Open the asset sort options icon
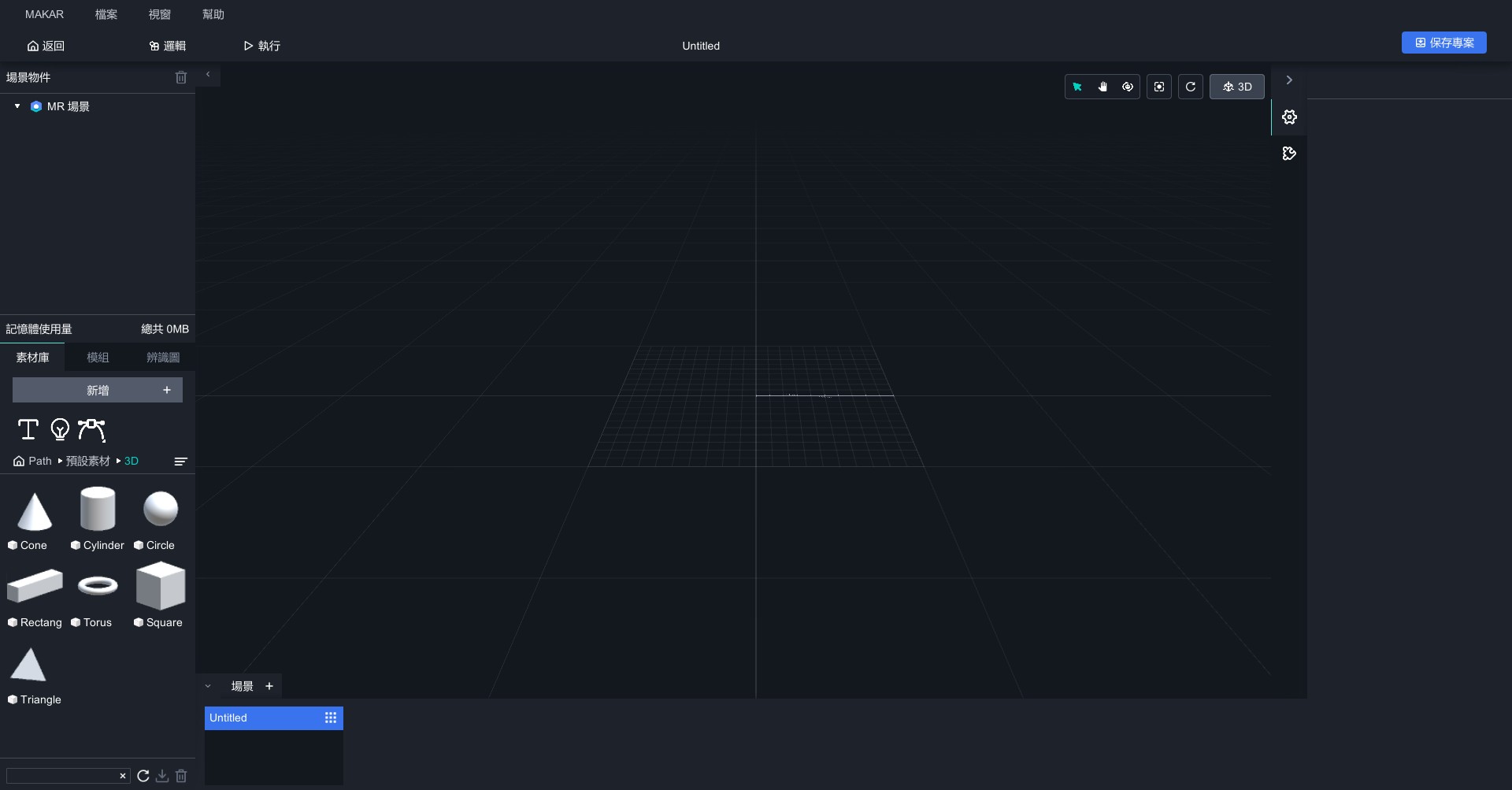 (180, 462)
